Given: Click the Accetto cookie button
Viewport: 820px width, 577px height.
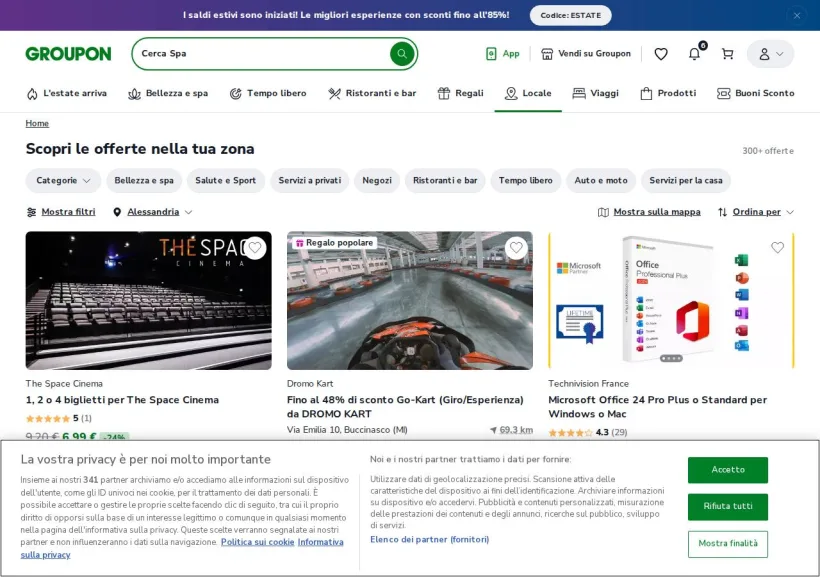Looking at the screenshot, I should pos(727,470).
